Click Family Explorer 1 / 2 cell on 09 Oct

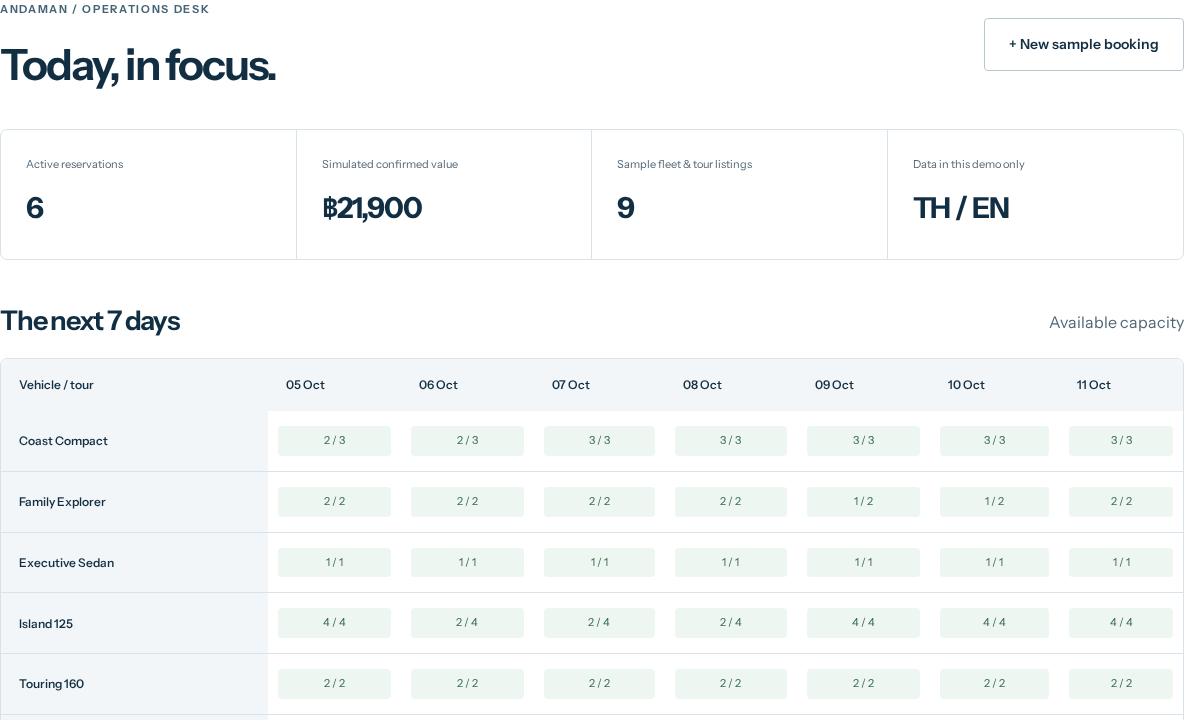[863, 502]
